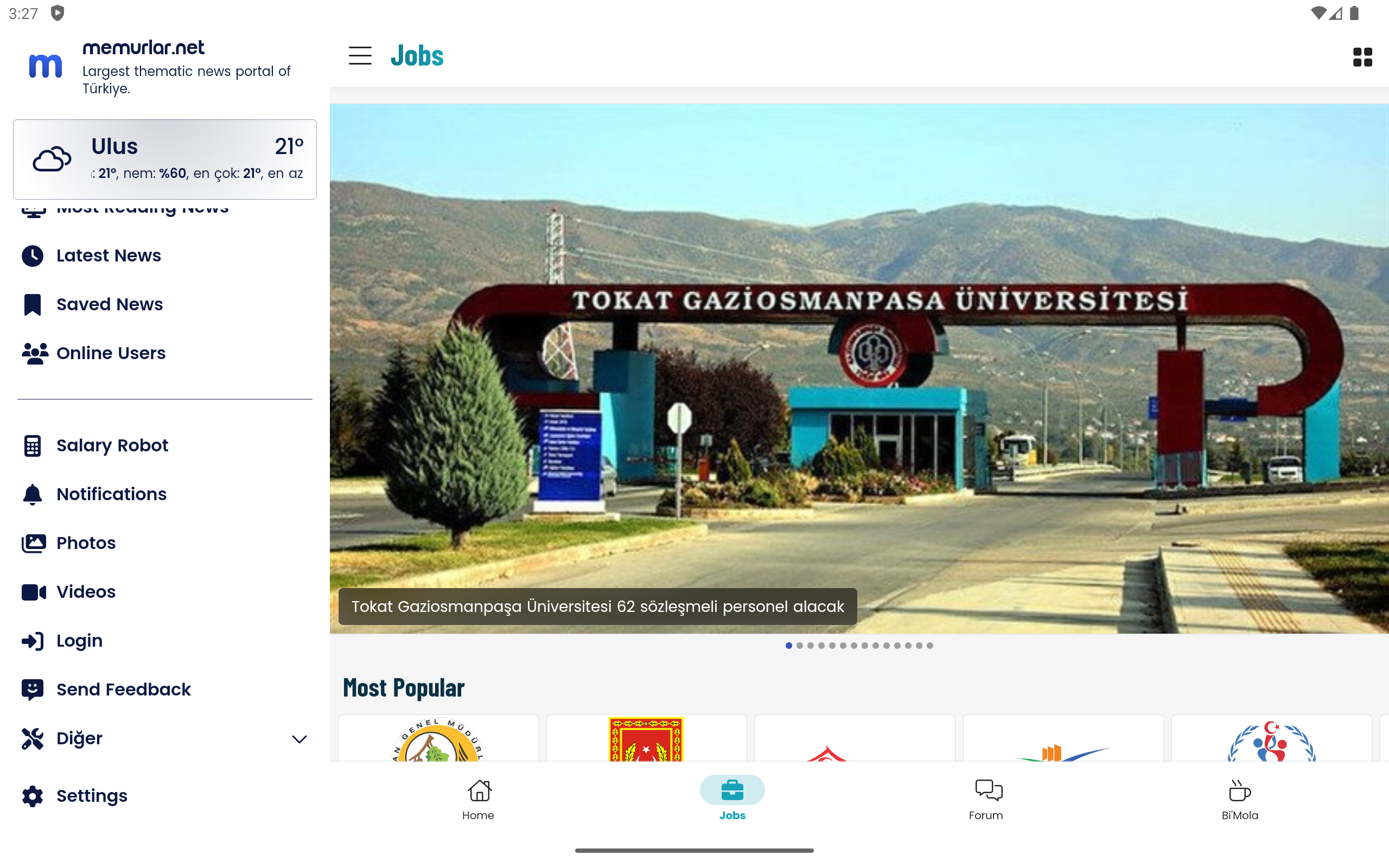
Task: Click the calculator icon beside Salary Robot
Action: [33, 445]
